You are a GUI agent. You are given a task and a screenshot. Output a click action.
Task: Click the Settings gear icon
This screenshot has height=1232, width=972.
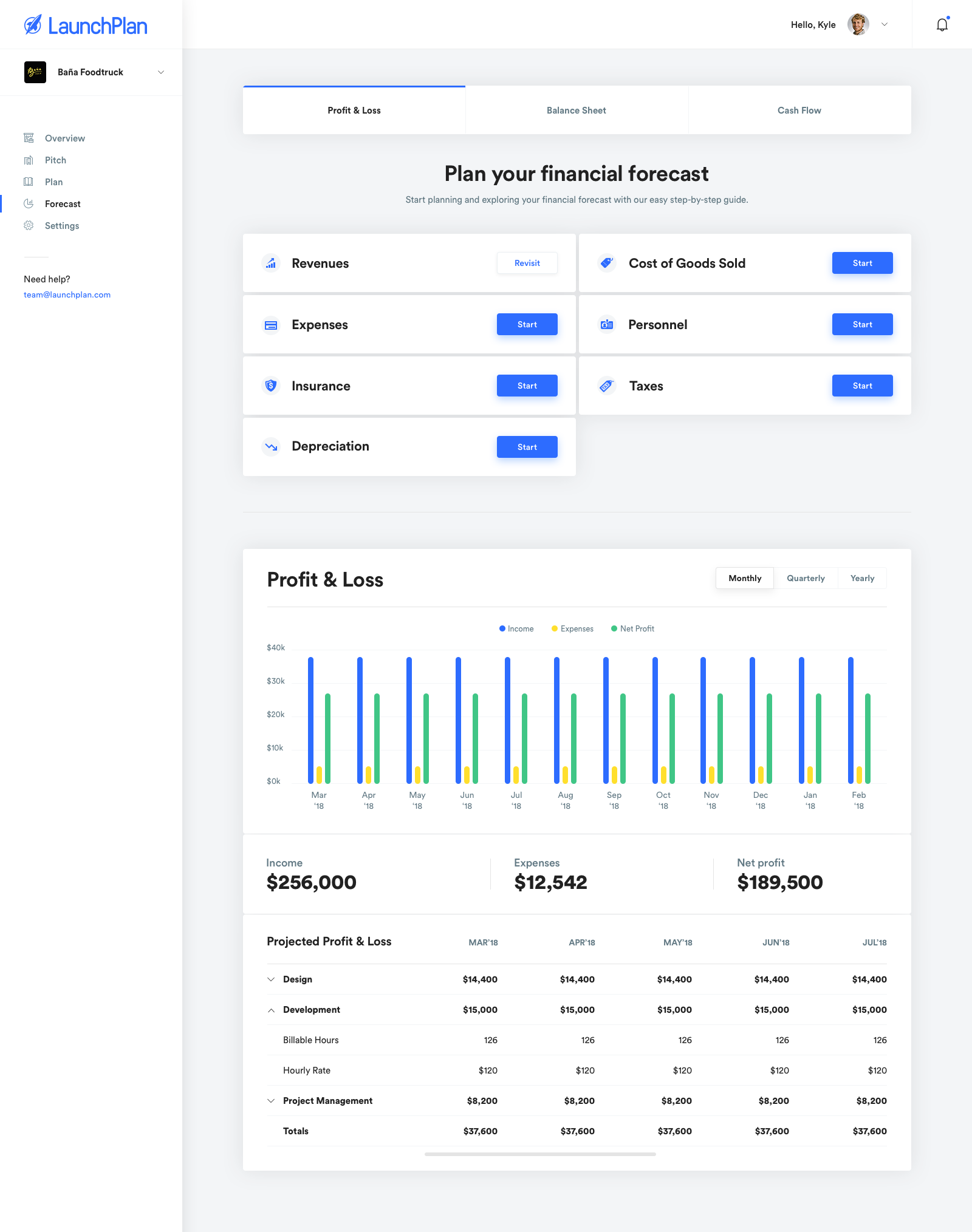29,226
